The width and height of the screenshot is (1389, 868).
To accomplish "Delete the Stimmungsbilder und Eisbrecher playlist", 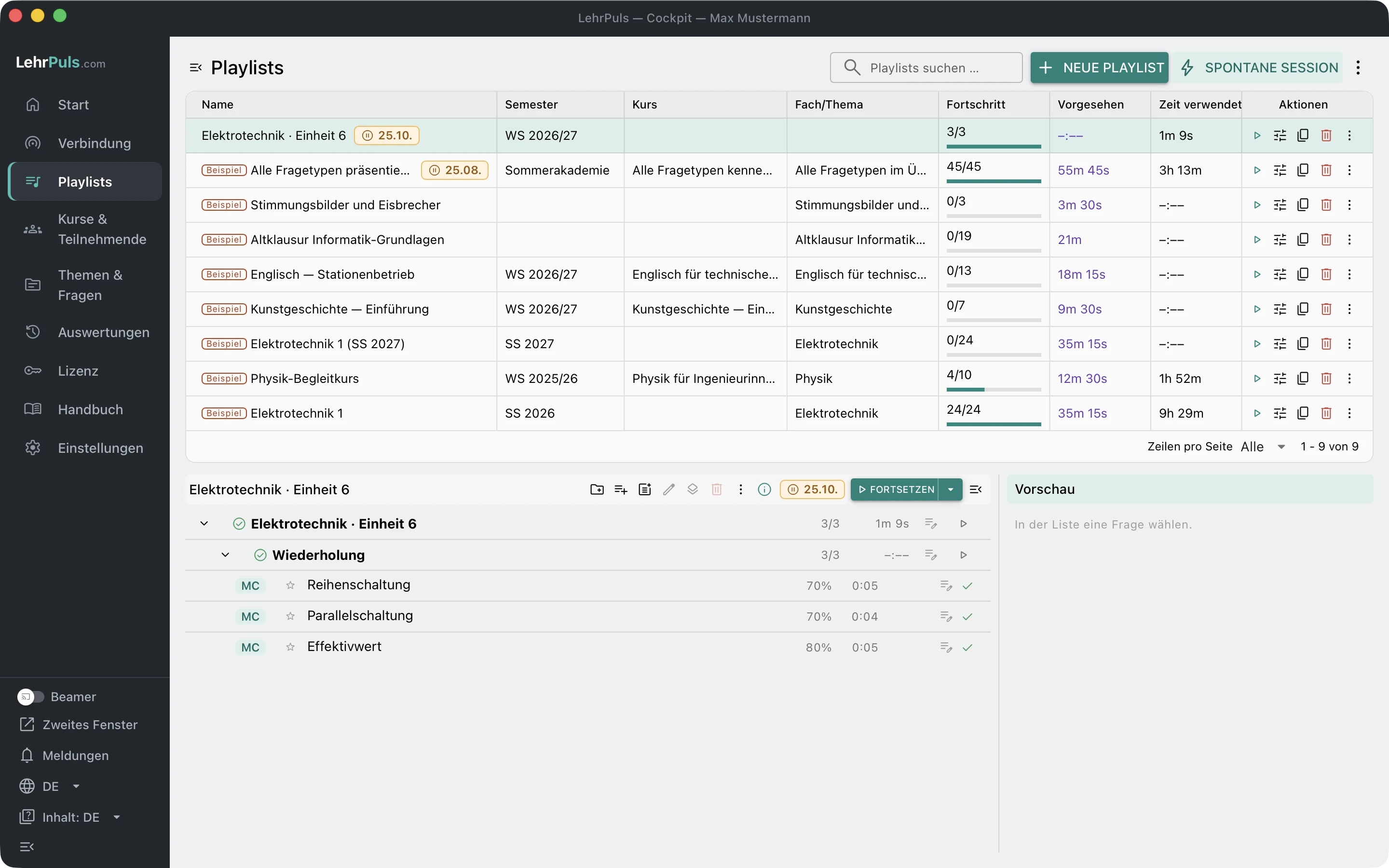I will click(1326, 205).
